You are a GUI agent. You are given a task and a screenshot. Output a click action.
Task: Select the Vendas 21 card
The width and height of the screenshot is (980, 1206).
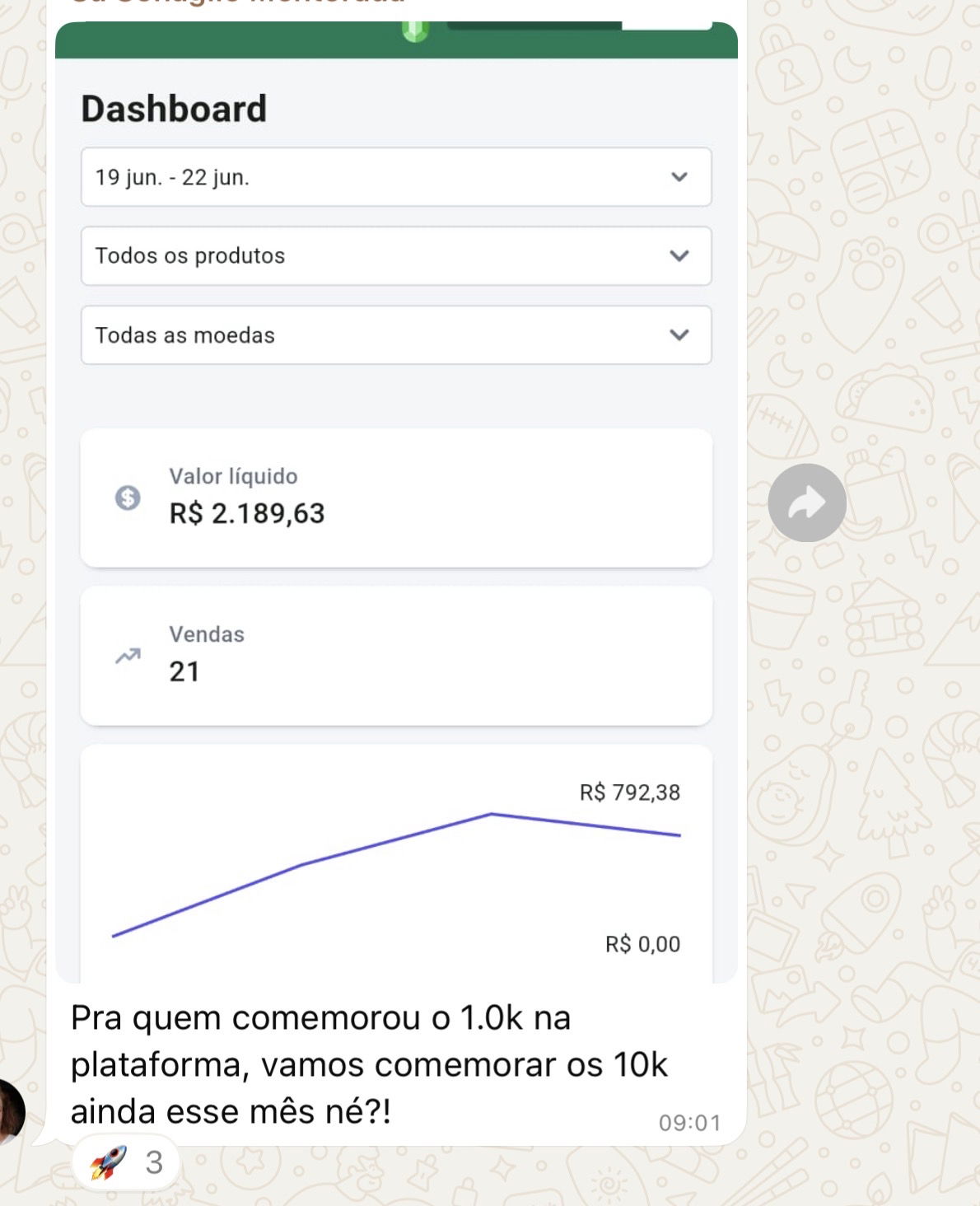[396, 656]
